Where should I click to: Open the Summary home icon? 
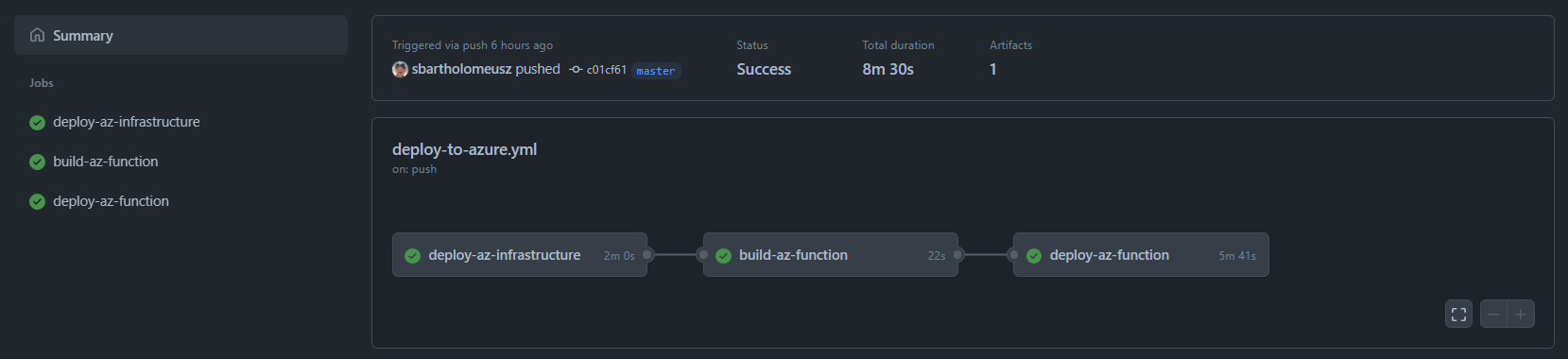[37, 35]
